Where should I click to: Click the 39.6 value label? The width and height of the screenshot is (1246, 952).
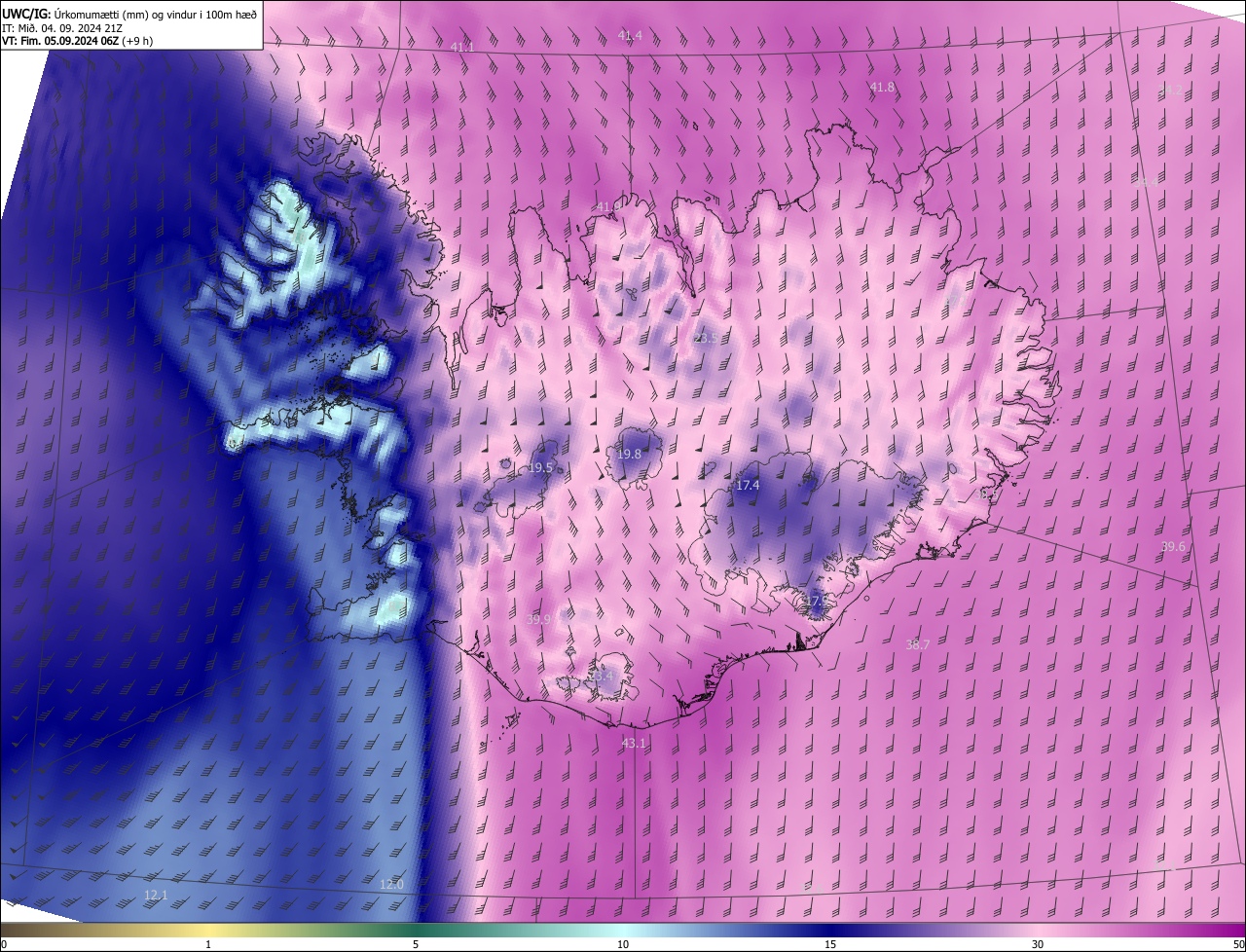point(1174,547)
